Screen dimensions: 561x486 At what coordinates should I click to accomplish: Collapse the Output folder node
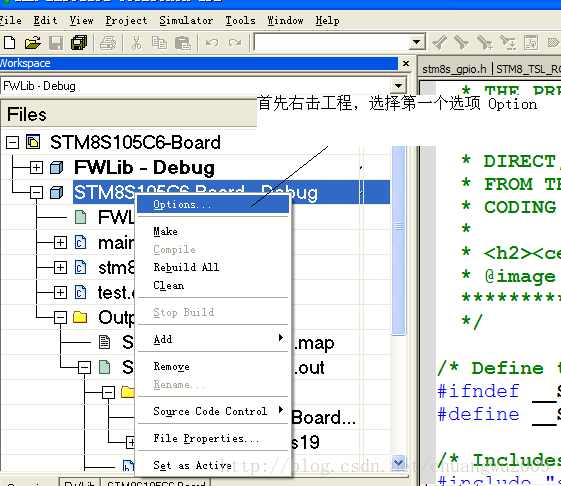point(60,317)
